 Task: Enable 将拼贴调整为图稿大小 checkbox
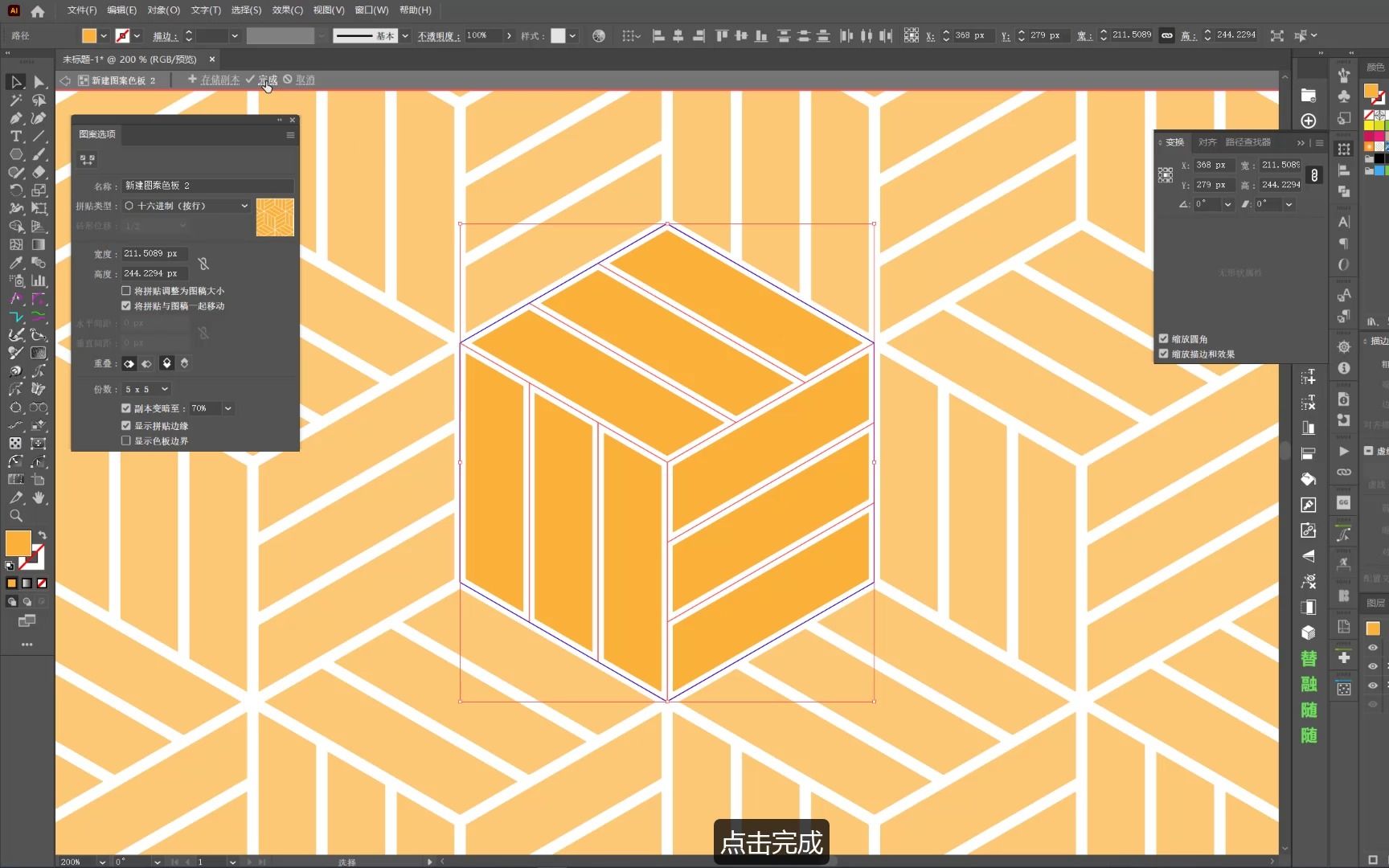(126, 290)
